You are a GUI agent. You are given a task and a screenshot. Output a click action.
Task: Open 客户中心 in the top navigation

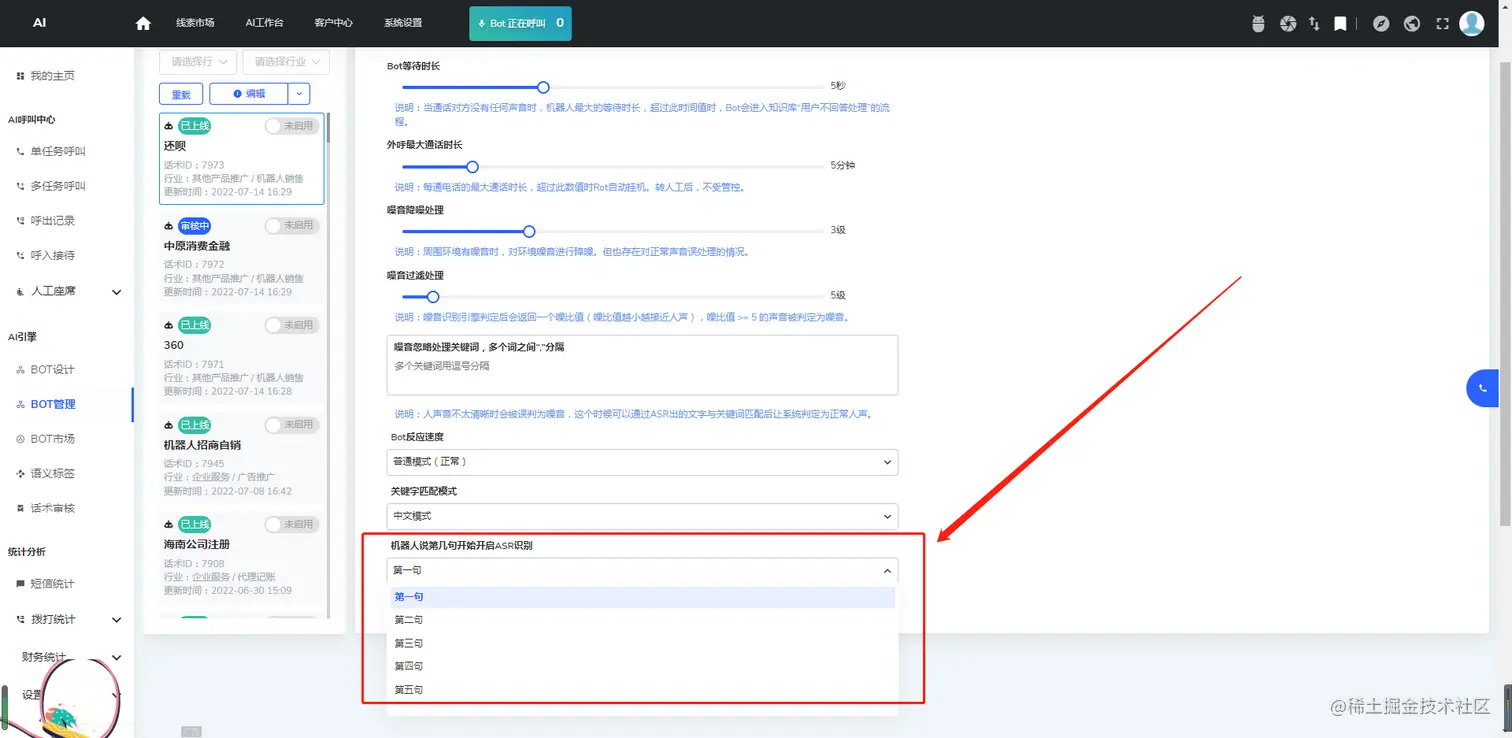coord(333,23)
